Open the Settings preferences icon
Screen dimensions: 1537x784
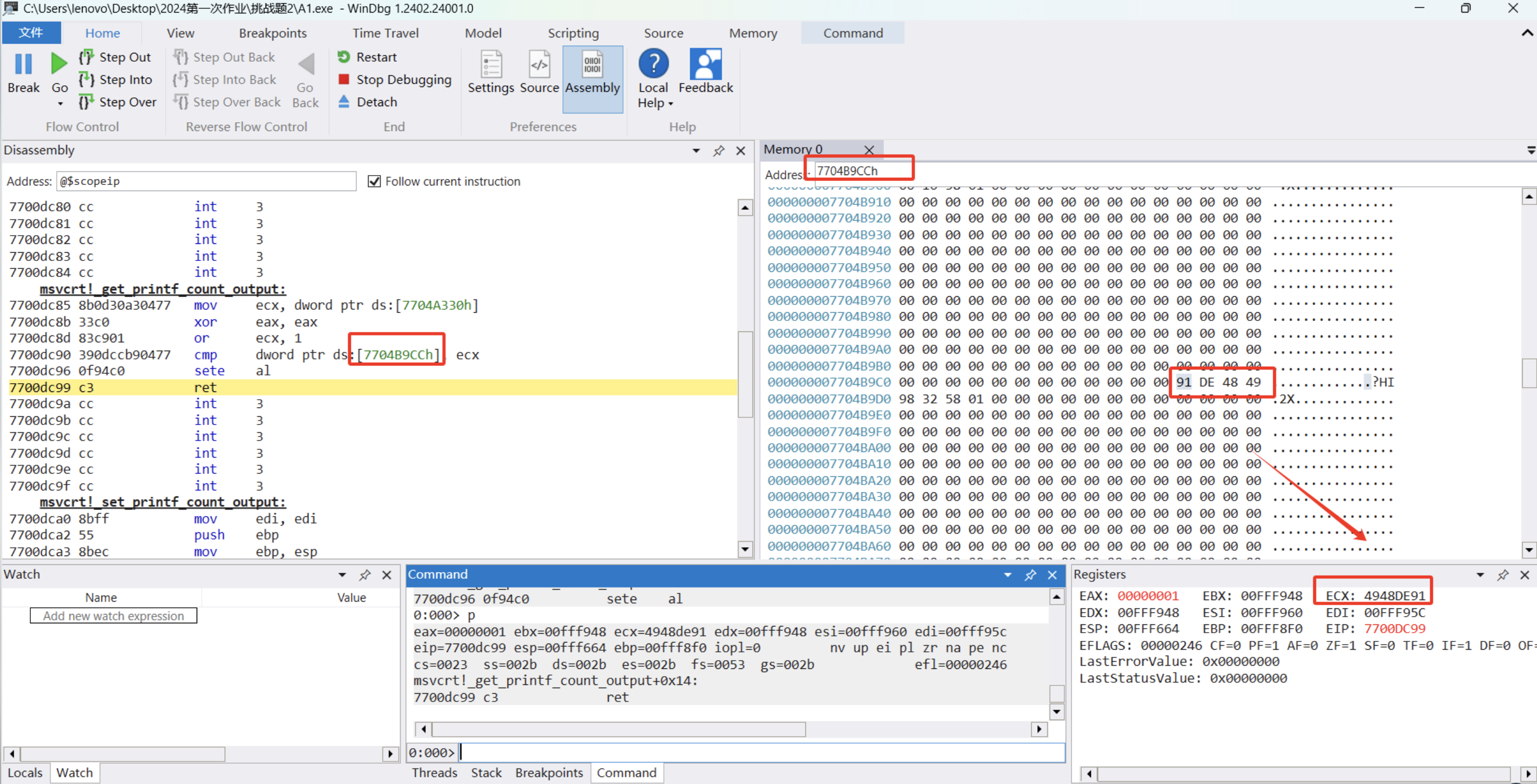click(490, 66)
